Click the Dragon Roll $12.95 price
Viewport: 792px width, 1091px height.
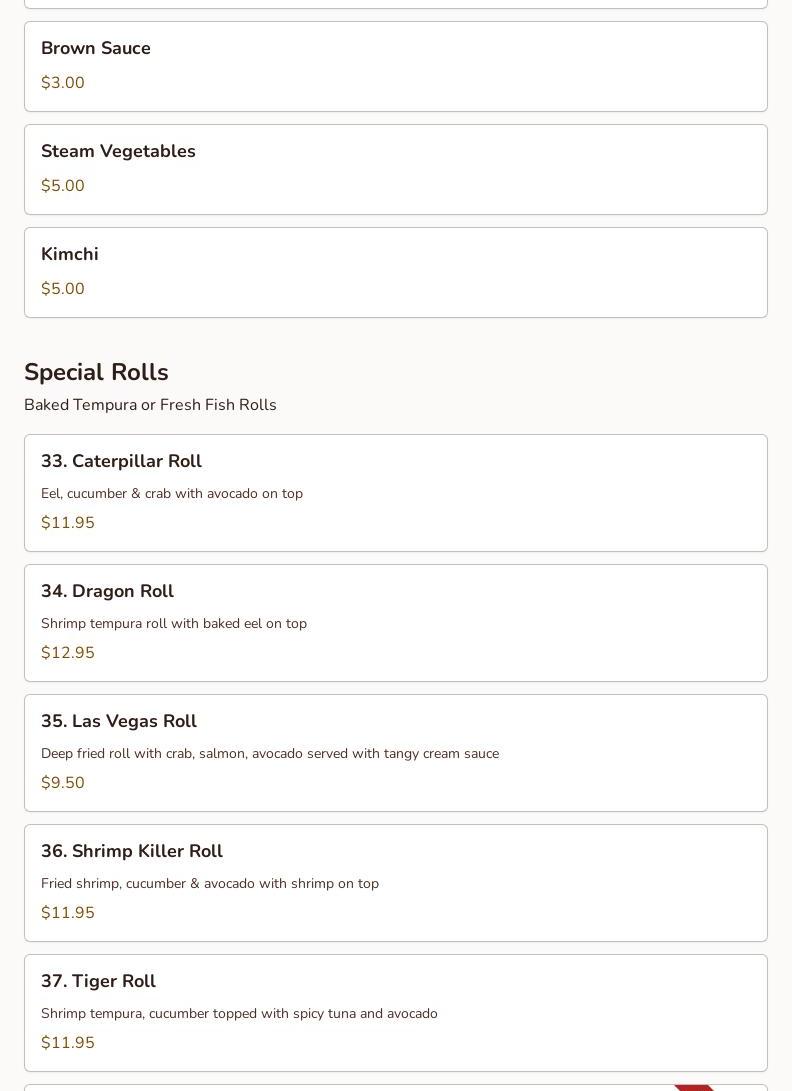[x=68, y=653]
